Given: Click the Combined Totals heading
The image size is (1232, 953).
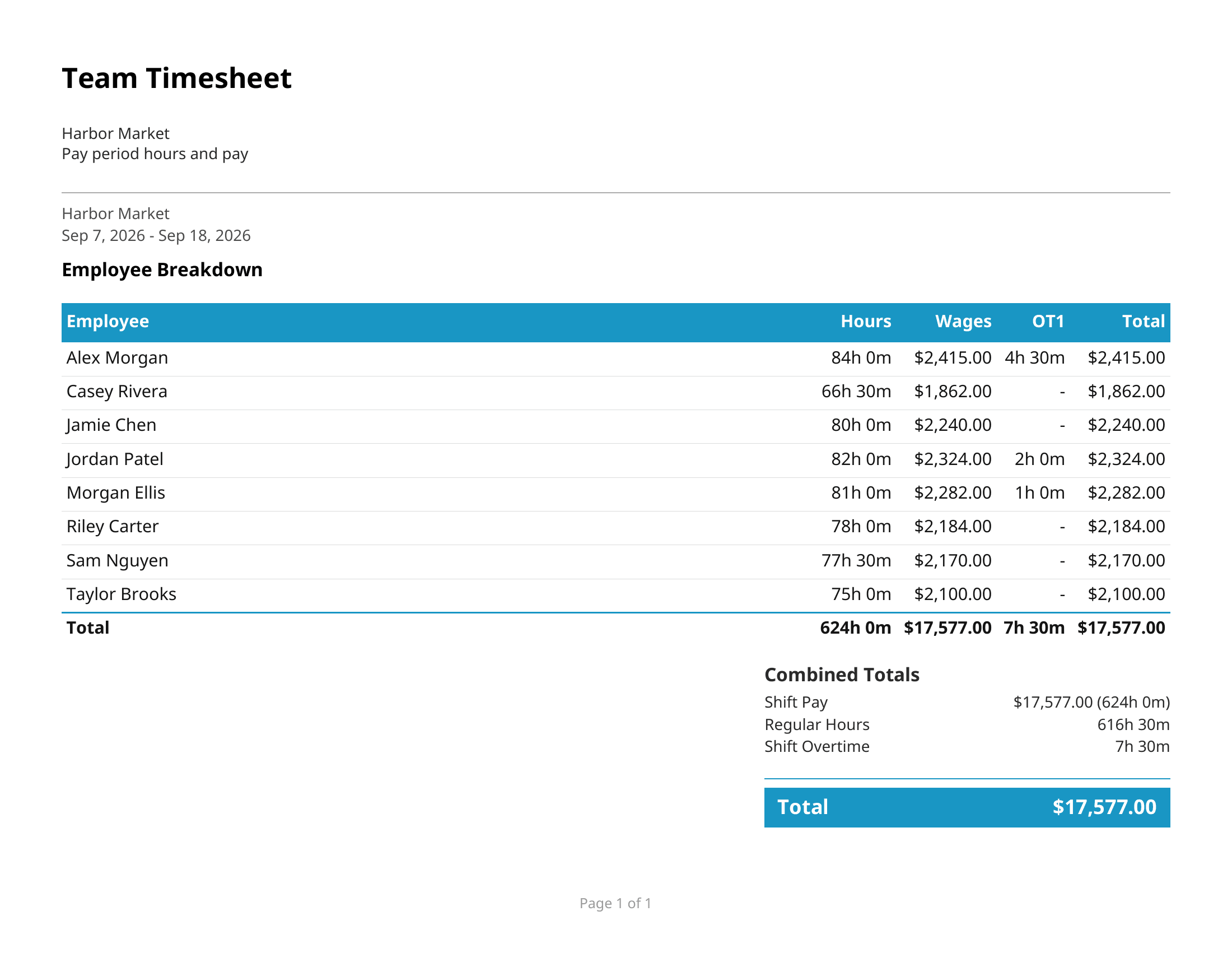Looking at the screenshot, I should coord(842,675).
